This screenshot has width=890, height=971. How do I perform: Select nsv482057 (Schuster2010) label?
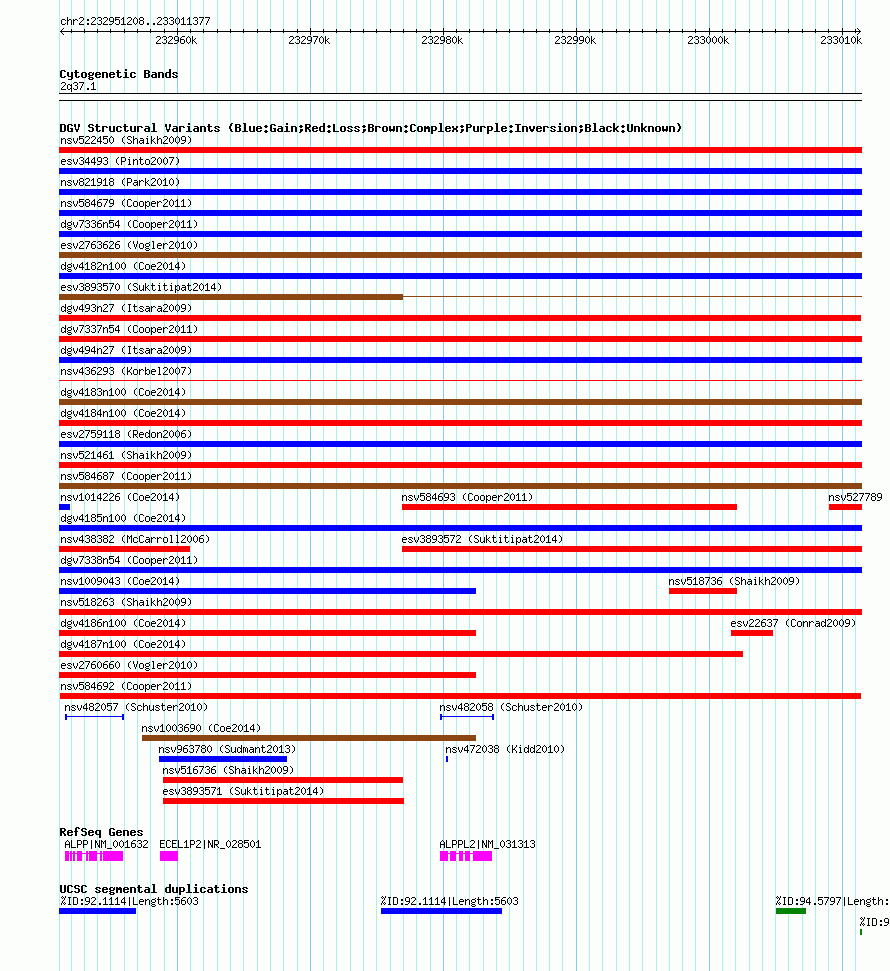click(136, 708)
